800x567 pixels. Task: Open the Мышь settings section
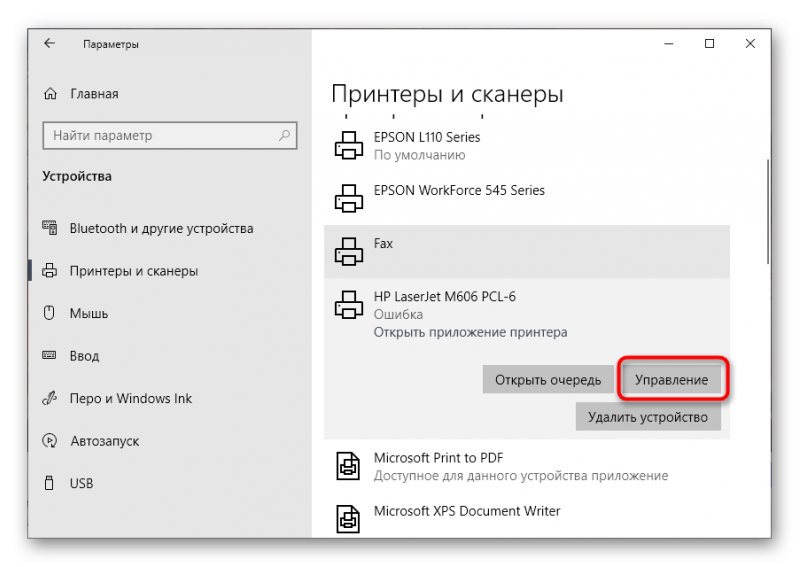[x=89, y=313]
